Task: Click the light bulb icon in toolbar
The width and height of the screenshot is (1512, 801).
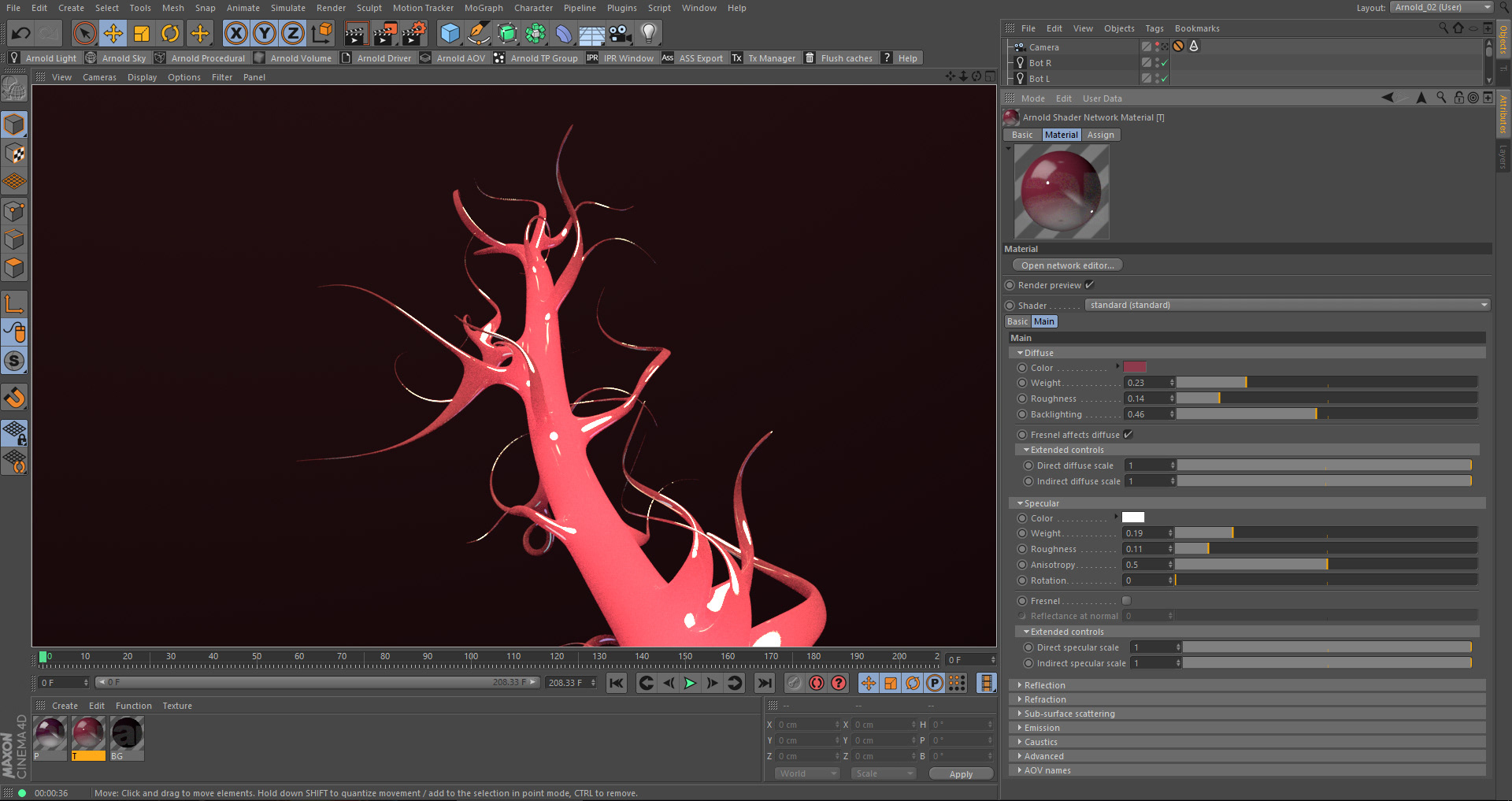Action: tap(648, 33)
